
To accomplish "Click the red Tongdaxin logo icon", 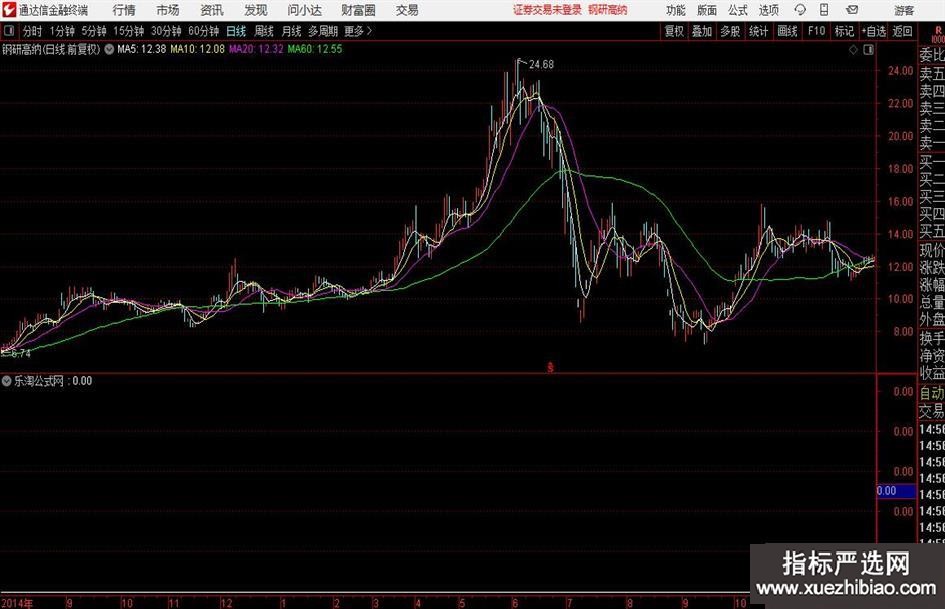I will tap(9, 10).
